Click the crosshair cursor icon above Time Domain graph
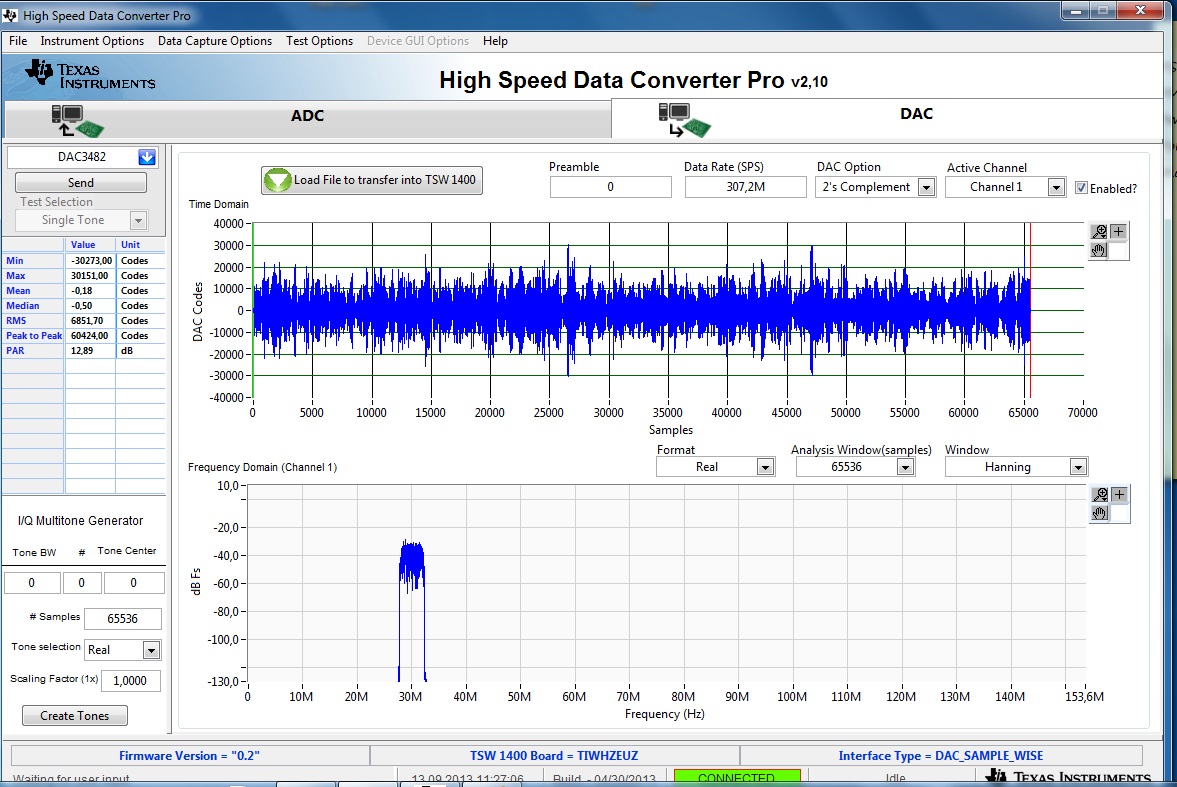Screen dimensions: 1177x787 pos(1118,231)
